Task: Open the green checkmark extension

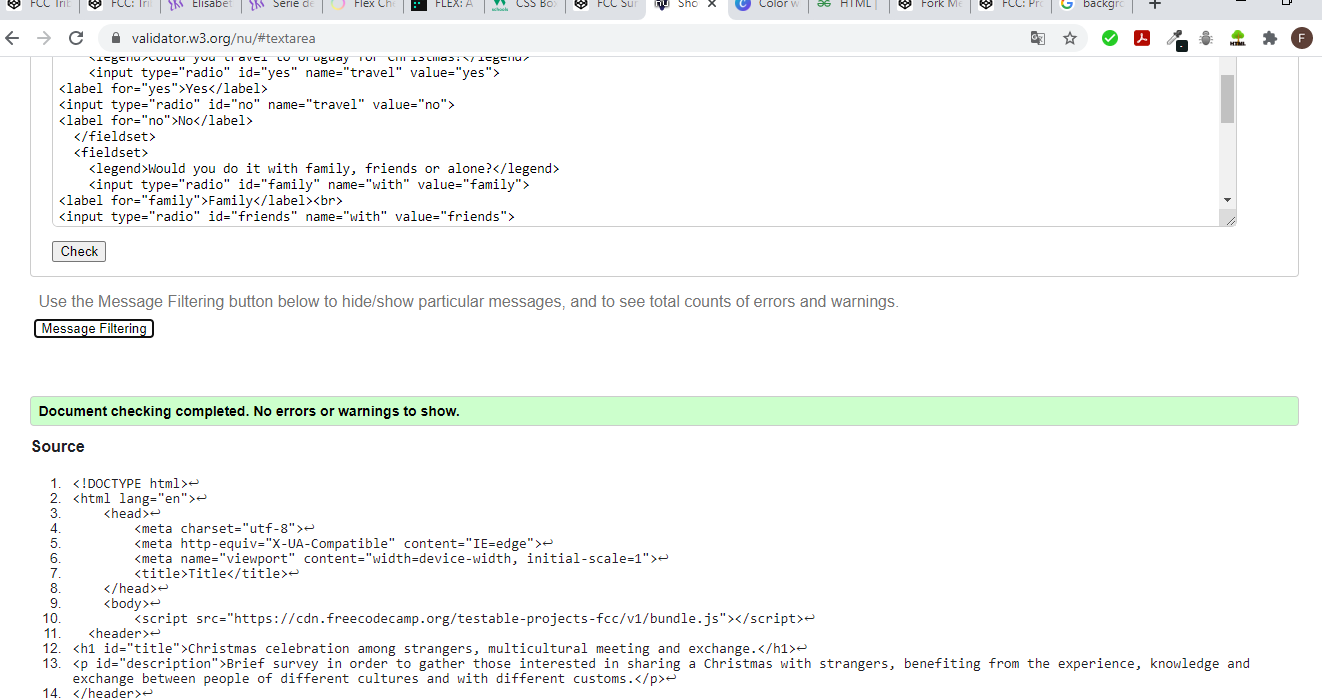Action: (1110, 38)
